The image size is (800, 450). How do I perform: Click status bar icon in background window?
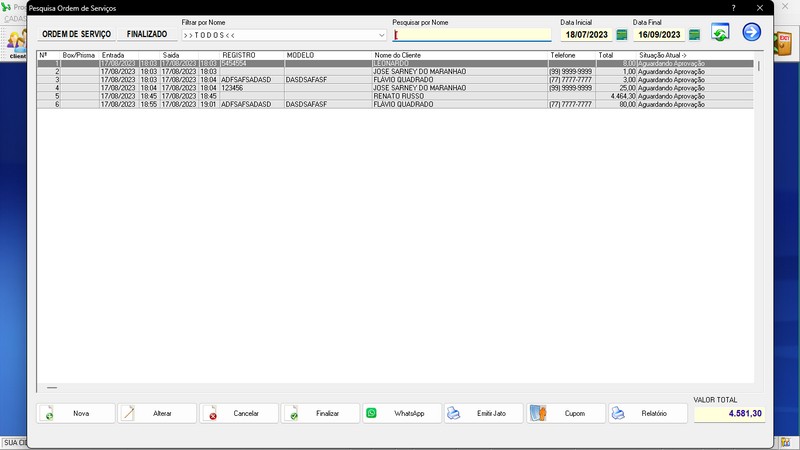point(785,442)
